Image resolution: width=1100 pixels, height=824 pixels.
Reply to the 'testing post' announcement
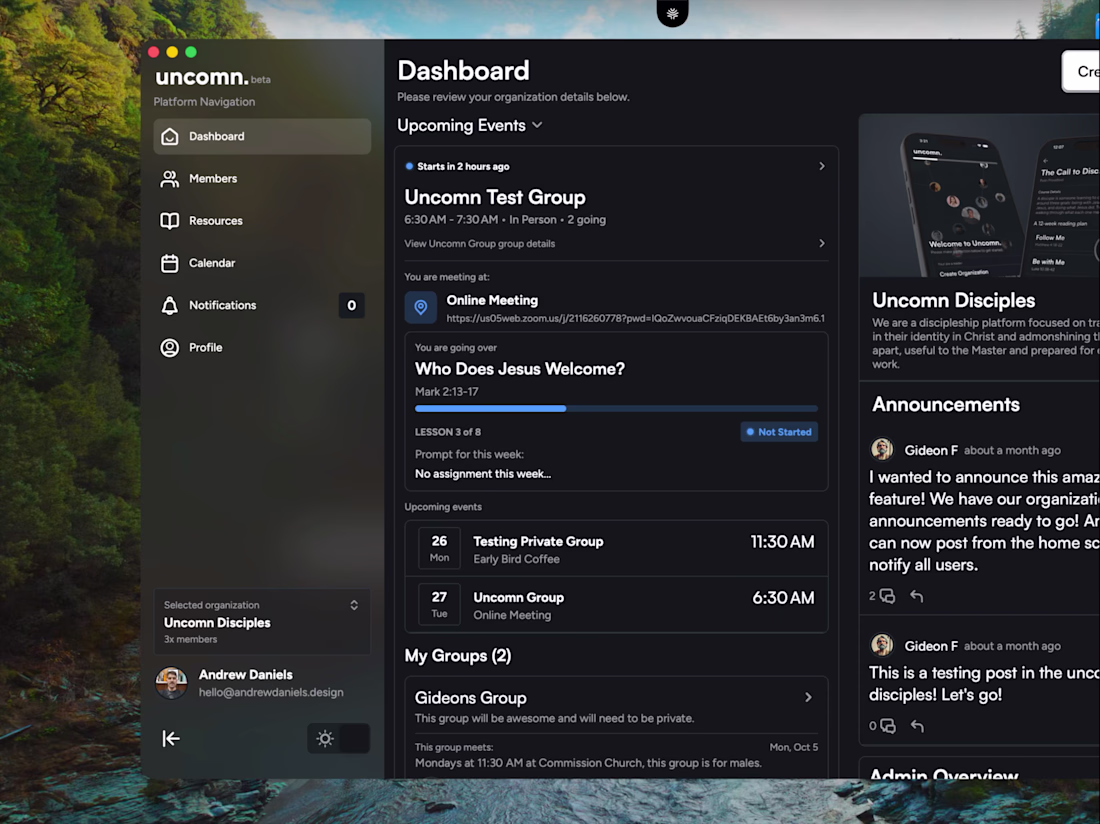coord(916,726)
